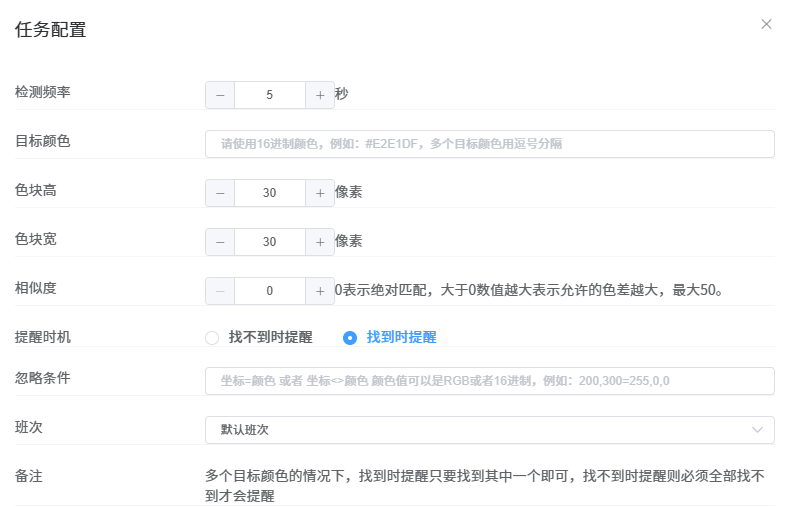Click the plus button for 检测频率

[320, 95]
